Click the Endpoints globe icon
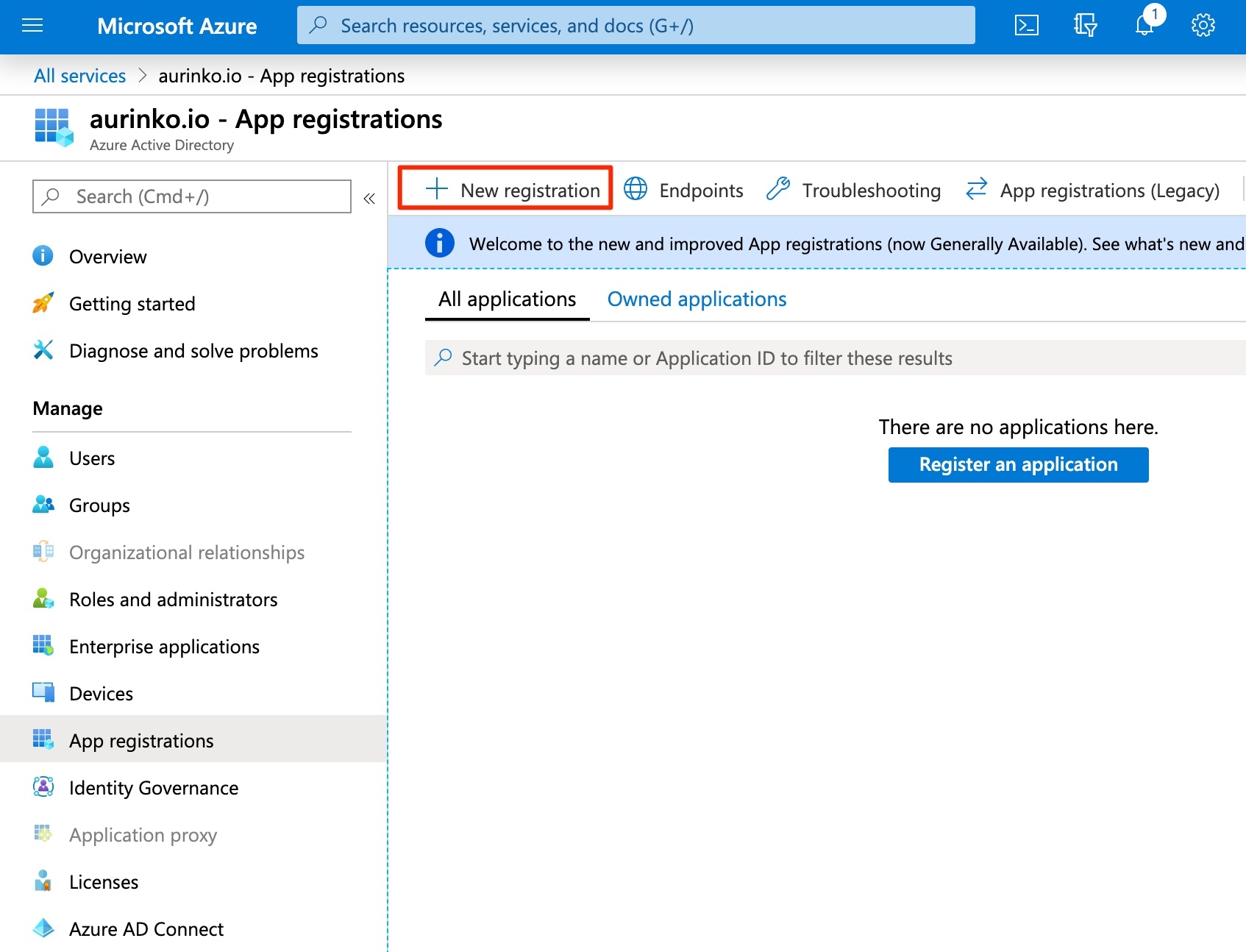This screenshot has height=952, width=1246. click(x=636, y=190)
